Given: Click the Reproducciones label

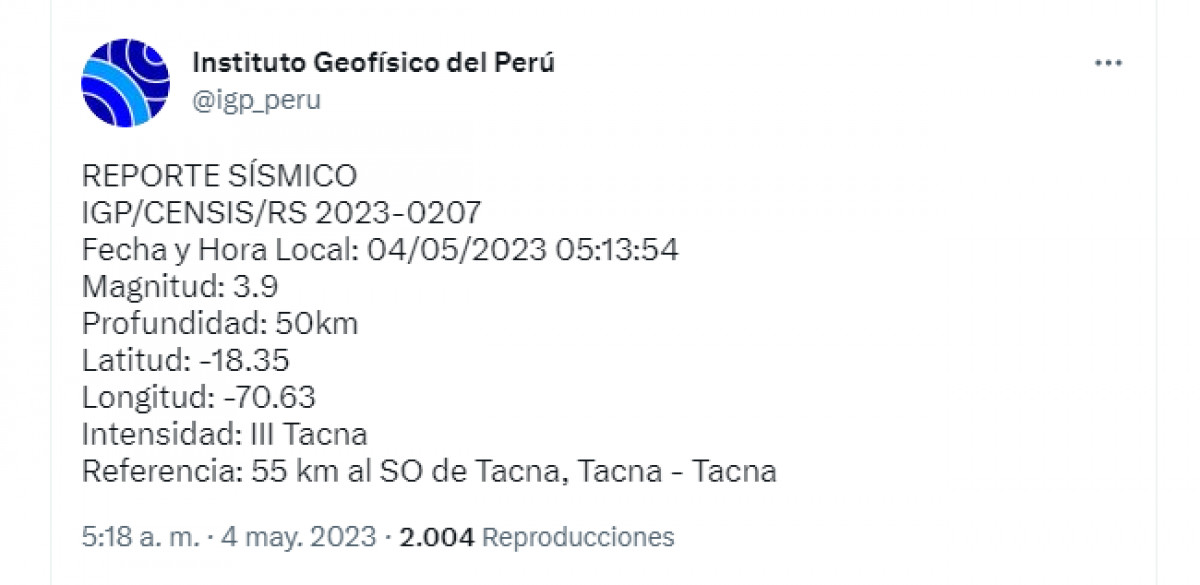Looking at the screenshot, I should tap(578, 537).
